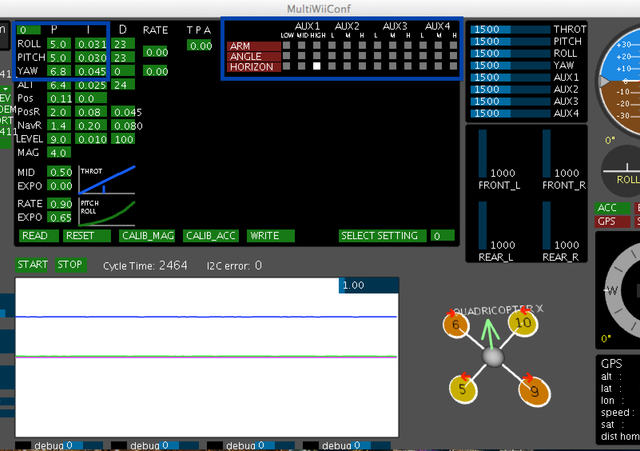Click the green ACC sensor indicator
This screenshot has height=451, width=640.
tap(612, 208)
